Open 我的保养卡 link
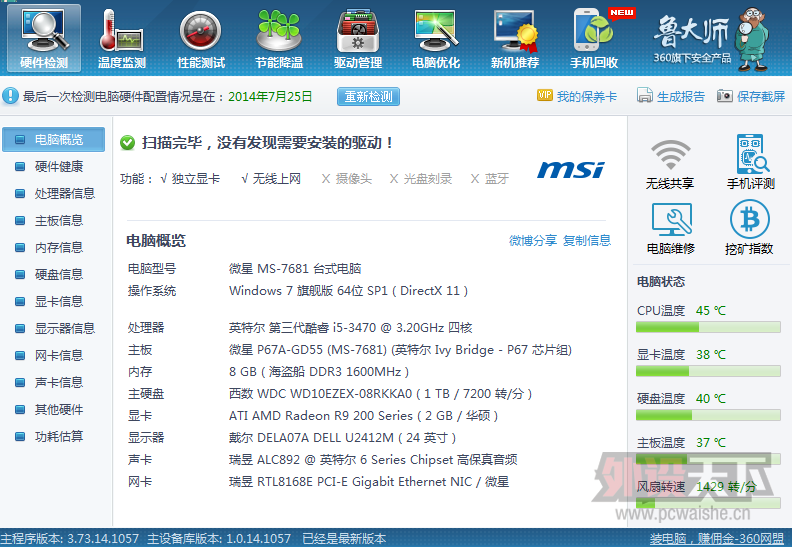Image resolution: width=792 pixels, height=547 pixels. click(586, 96)
